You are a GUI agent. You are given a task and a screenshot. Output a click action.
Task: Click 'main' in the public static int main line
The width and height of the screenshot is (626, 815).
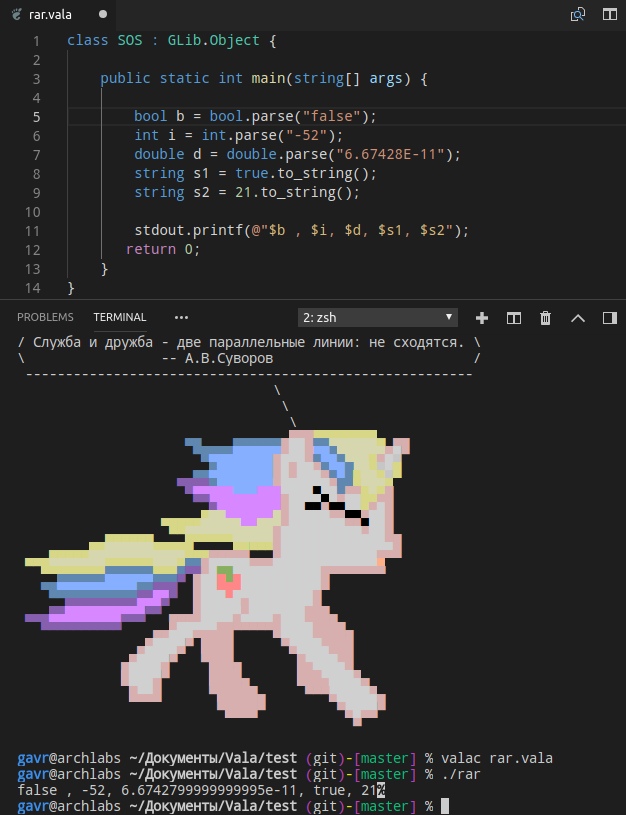[x=268, y=78]
